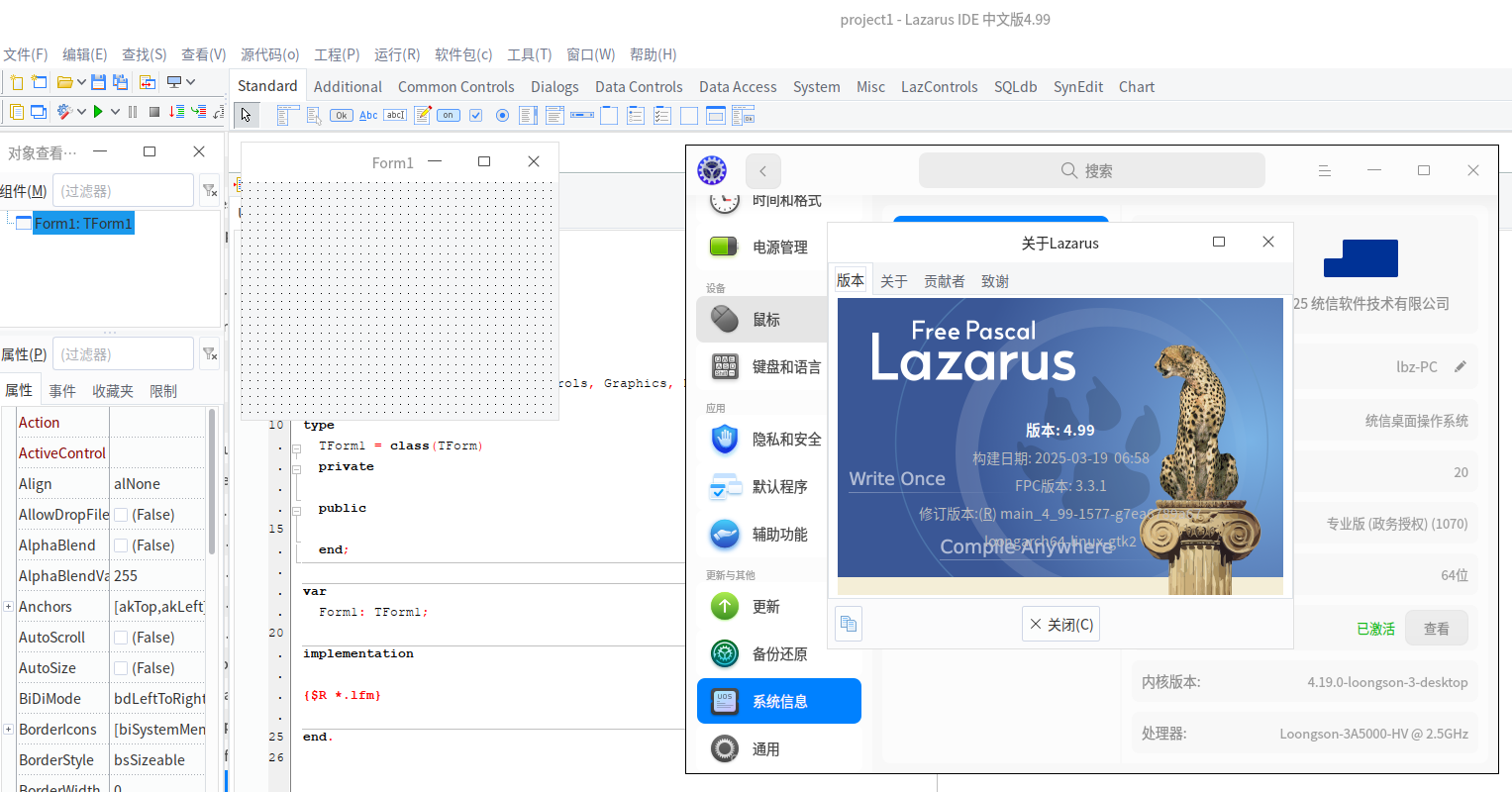Image resolution: width=1512 pixels, height=792 pixels.
Task: Switch to 贡献者 tab in About dialog
Action: click(945, 281)
